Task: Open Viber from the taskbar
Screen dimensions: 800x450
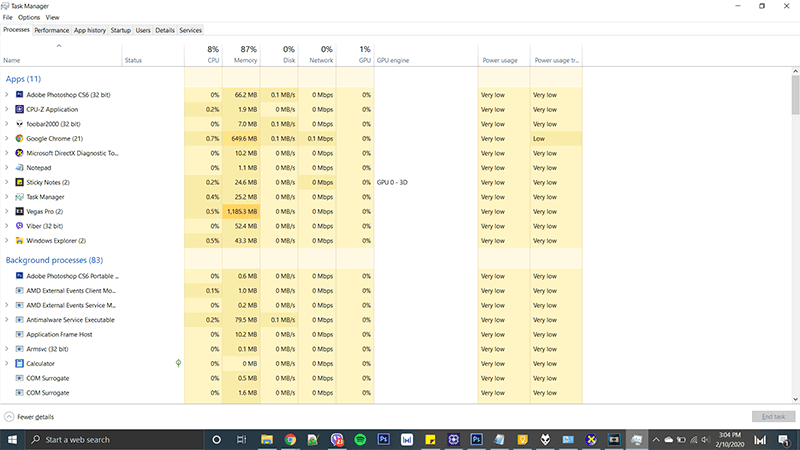Action: coord(337,439)
